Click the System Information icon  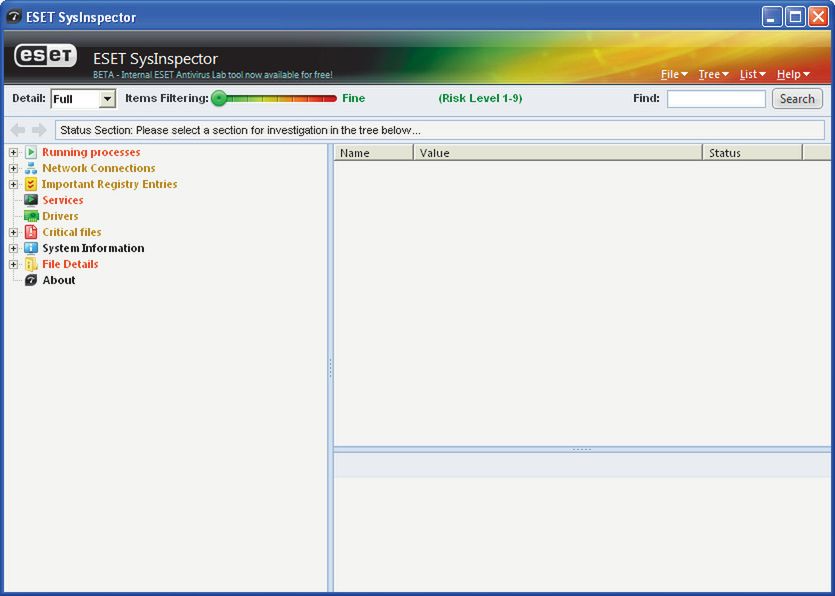pos(31,248)
